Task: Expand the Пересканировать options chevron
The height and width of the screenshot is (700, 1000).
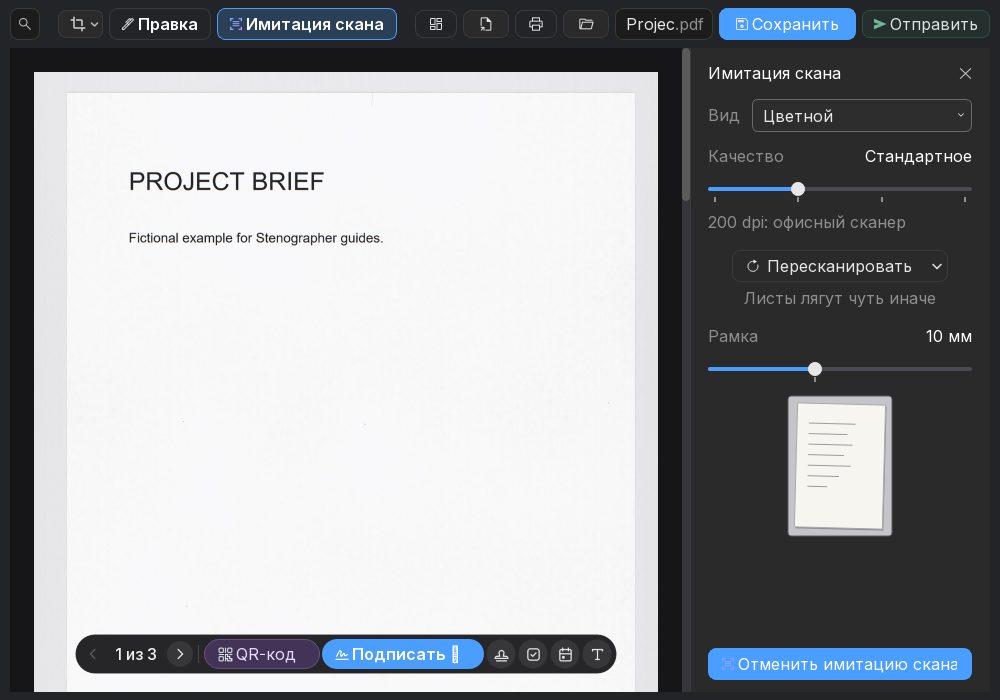Action: [x=936, y=266]
